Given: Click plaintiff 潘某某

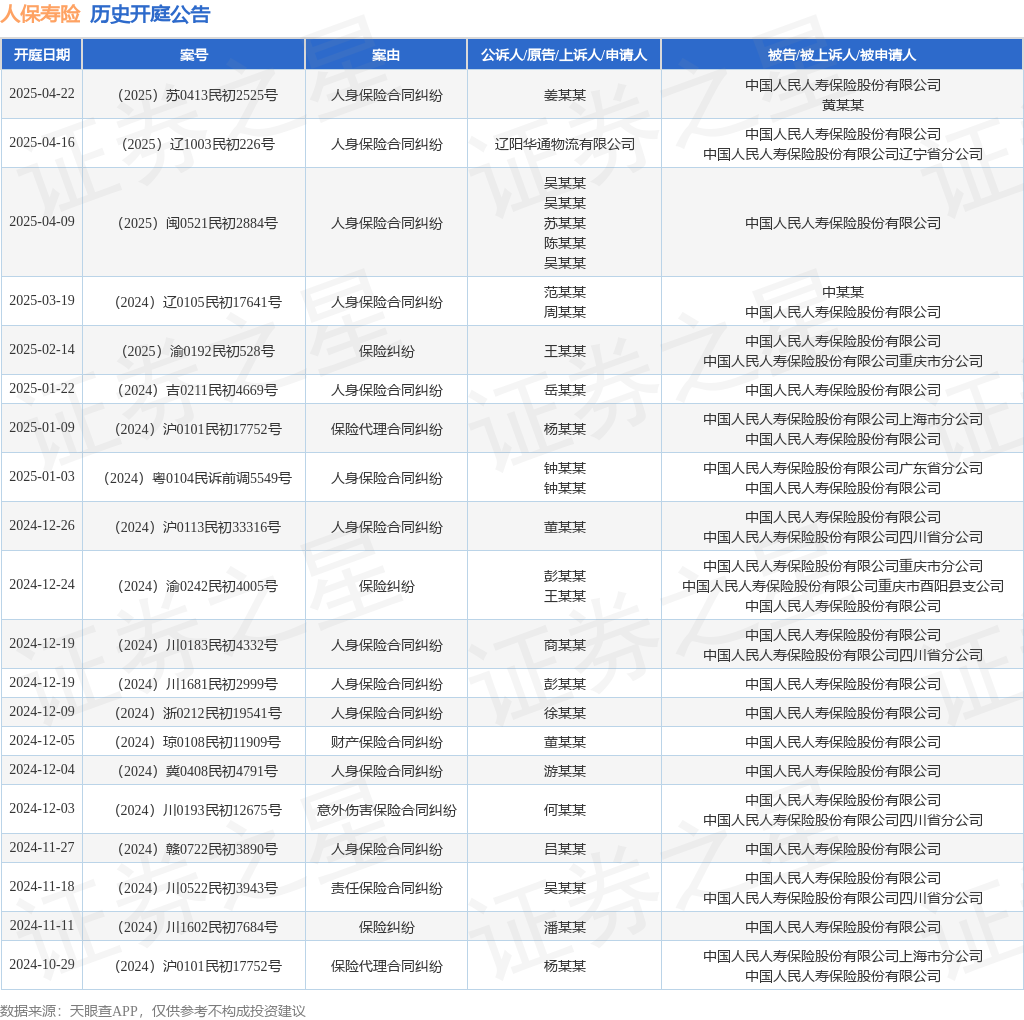Looking at the screenshot, I should pyautogui.click(x=565, y=927).
